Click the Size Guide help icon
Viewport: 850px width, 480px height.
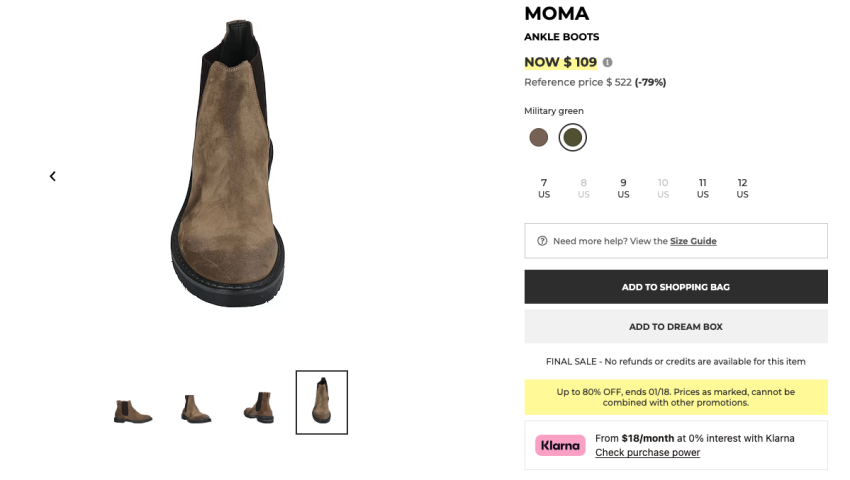[x=542, y=241]
